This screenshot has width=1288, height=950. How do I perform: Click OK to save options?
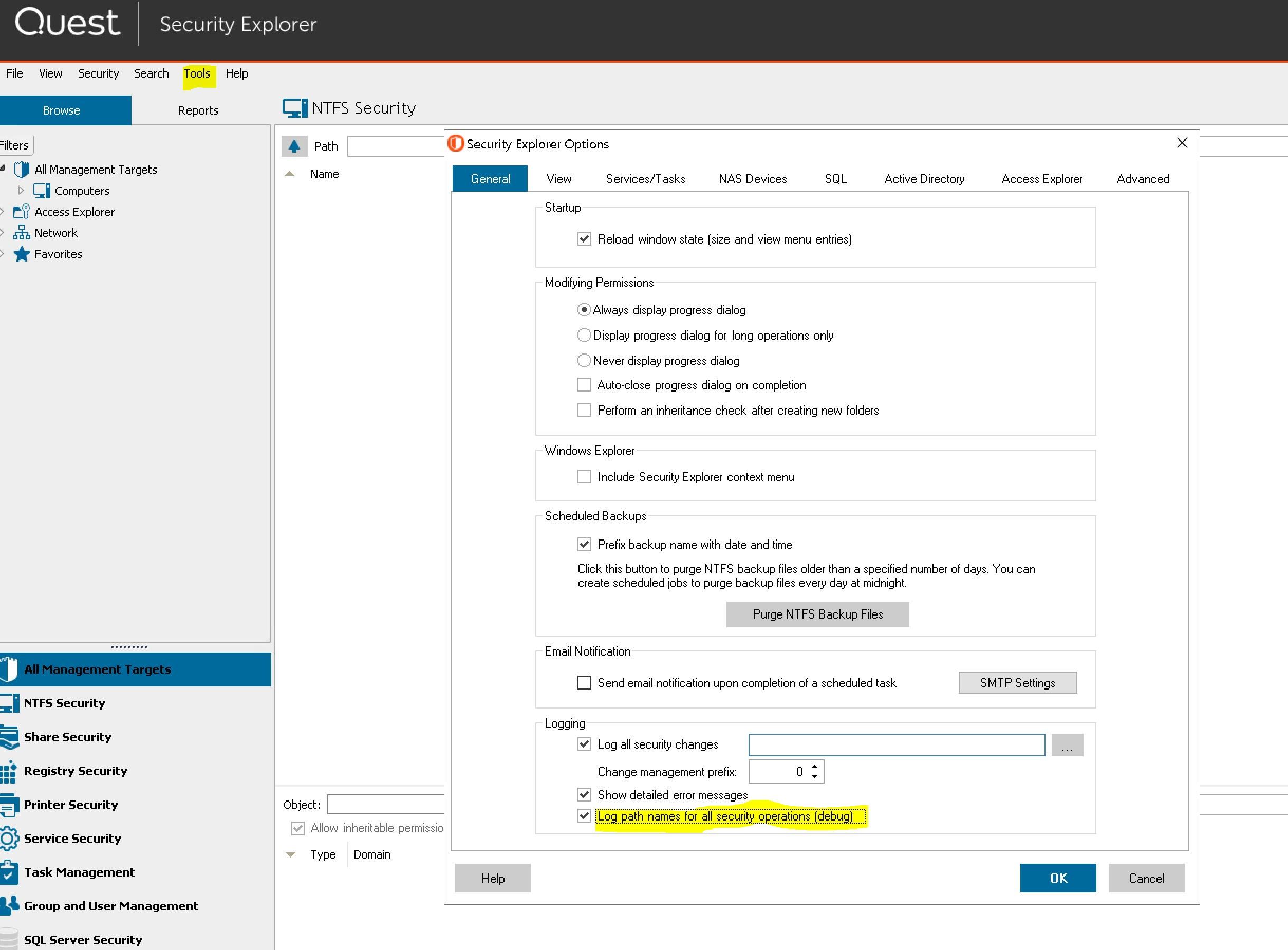[x=1058, y=878]
